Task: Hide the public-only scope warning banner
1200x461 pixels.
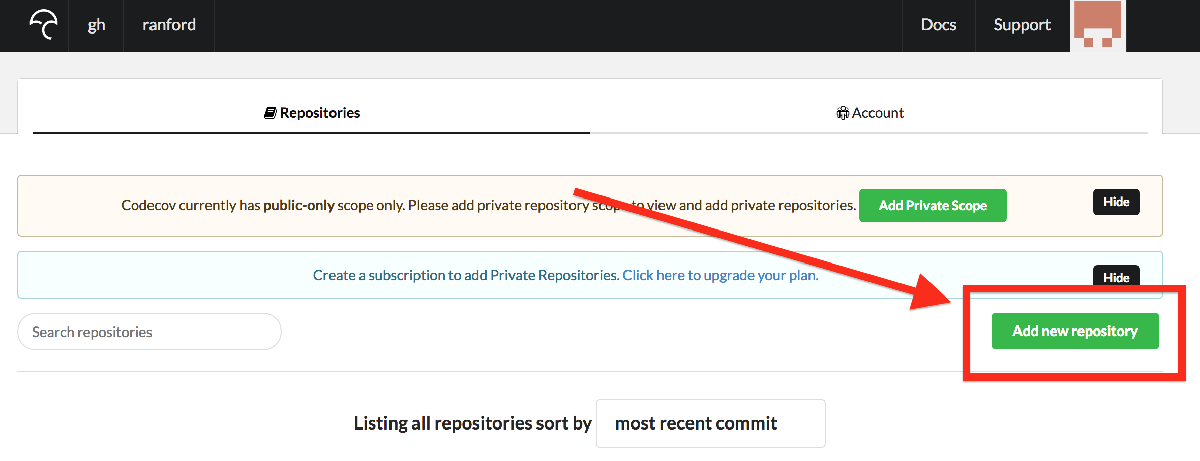Action: tap(1116, 202)
